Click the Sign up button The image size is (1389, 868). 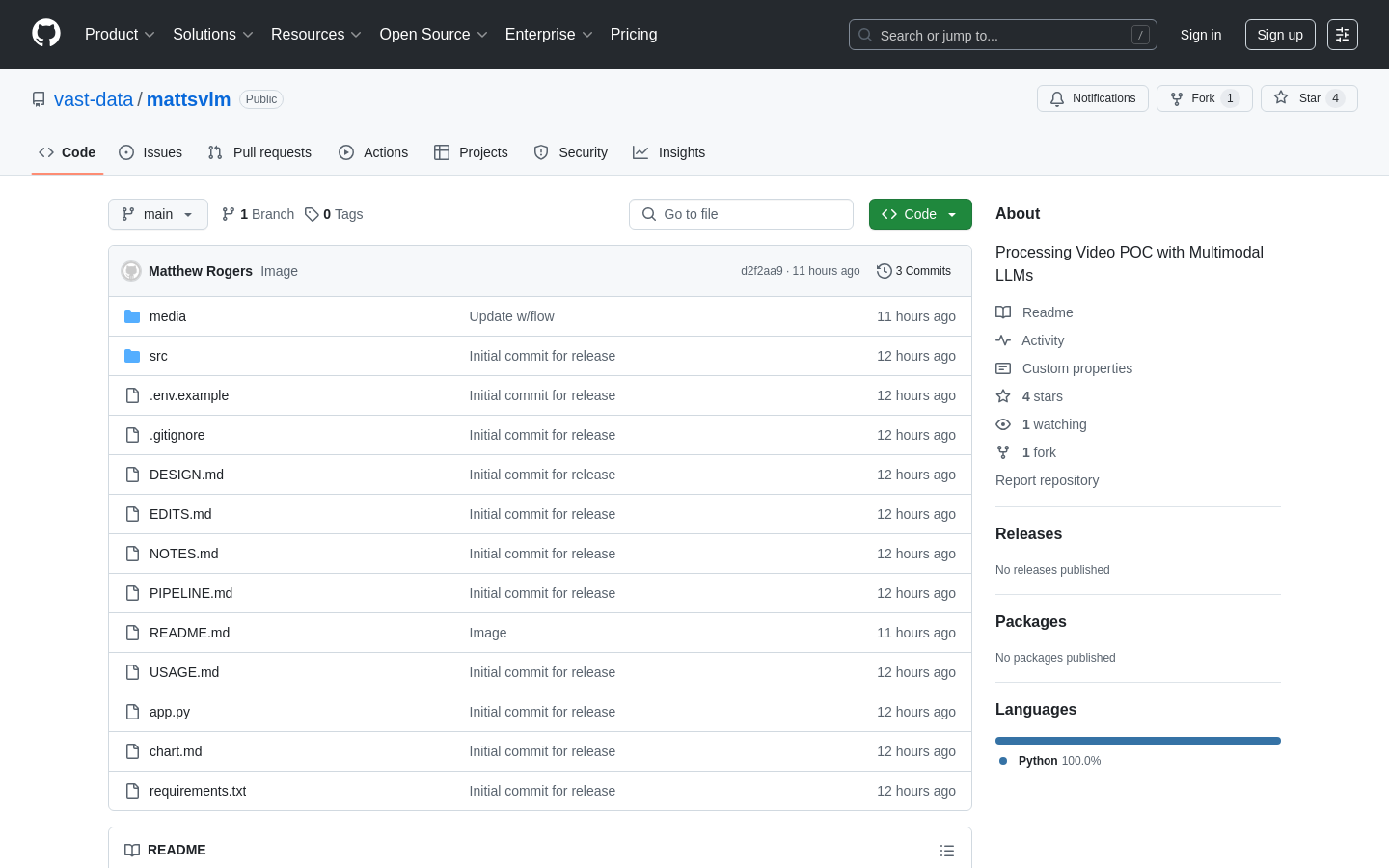(x=1280, y=35)
